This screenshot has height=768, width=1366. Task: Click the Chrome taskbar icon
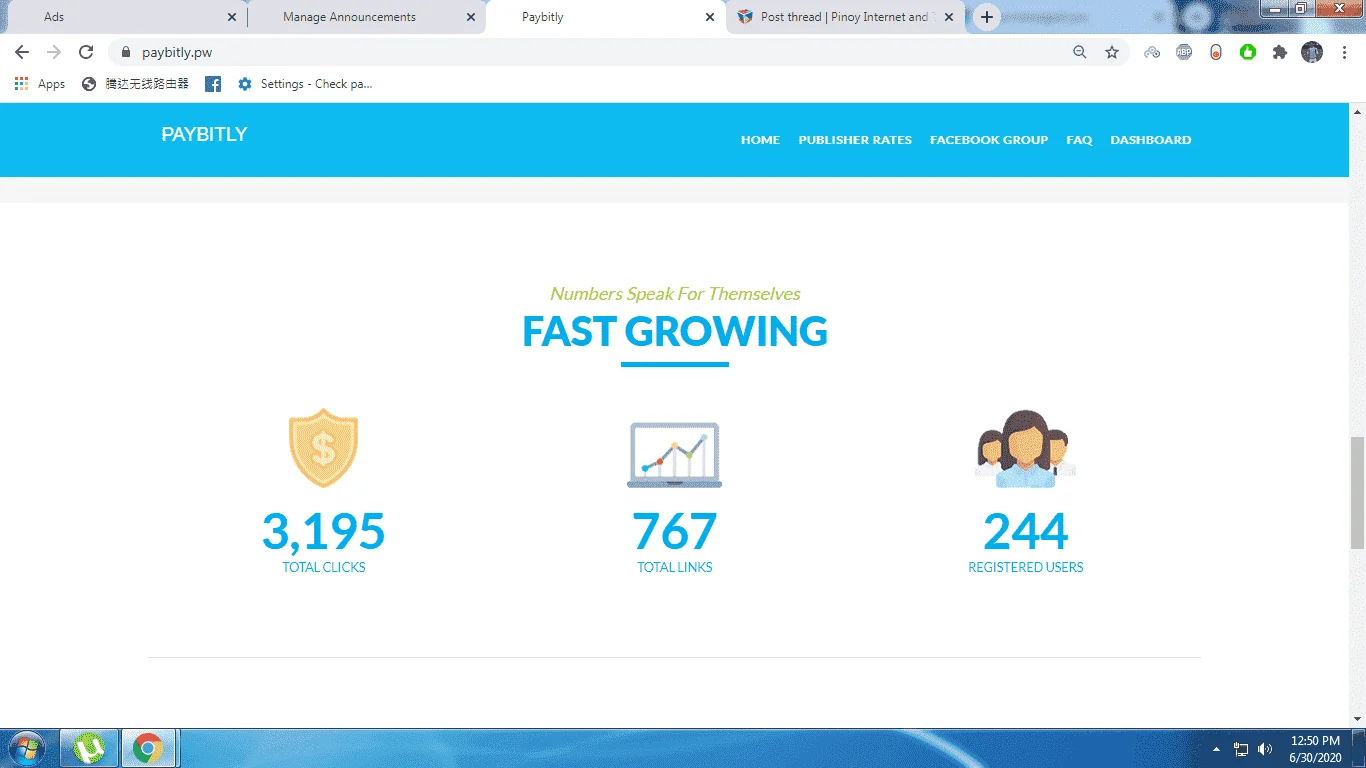pos(148,748)
